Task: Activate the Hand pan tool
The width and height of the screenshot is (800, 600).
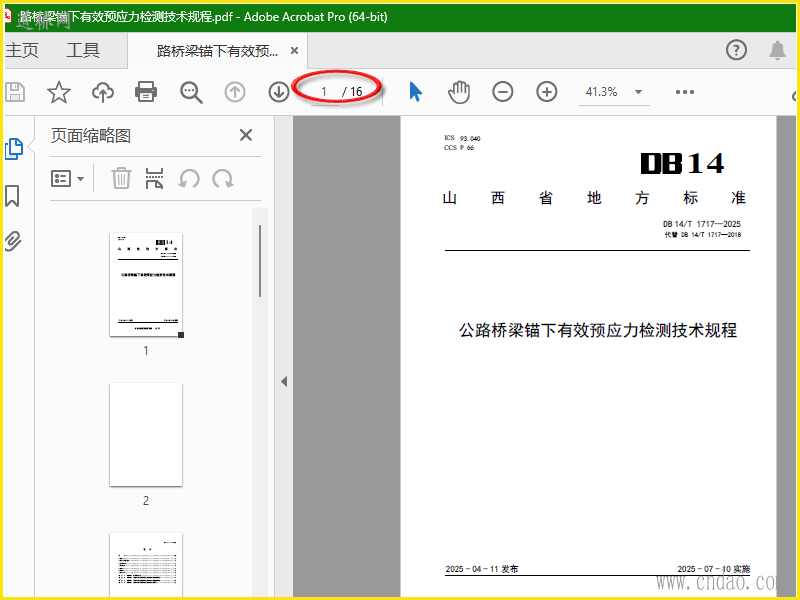Action: coord(459,92)
